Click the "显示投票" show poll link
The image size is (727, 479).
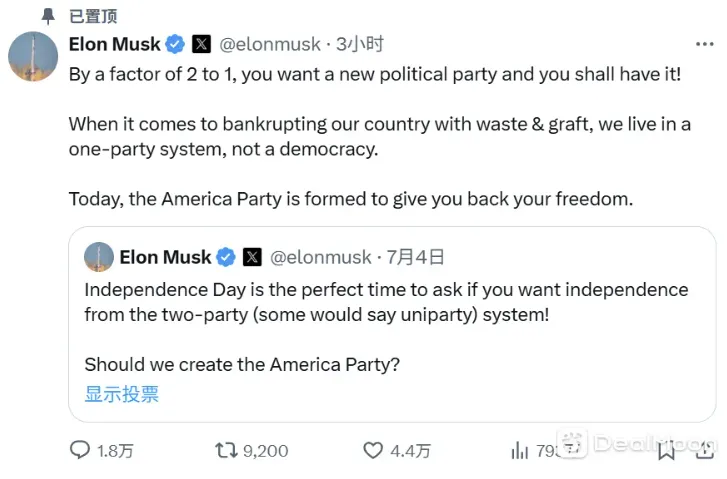tap(121, 393)
